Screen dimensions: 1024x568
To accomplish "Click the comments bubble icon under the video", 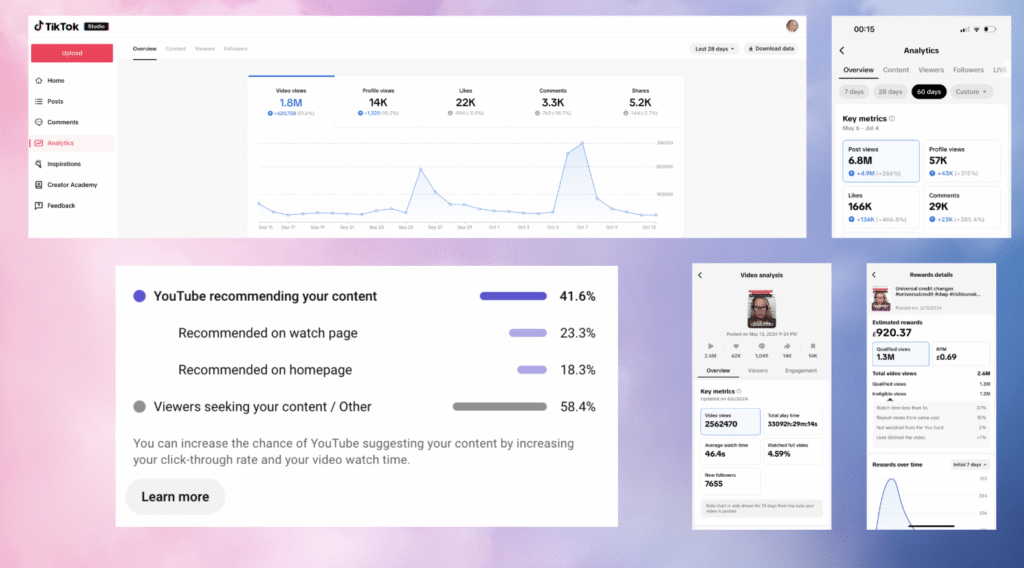I will [x=761, y=347].
